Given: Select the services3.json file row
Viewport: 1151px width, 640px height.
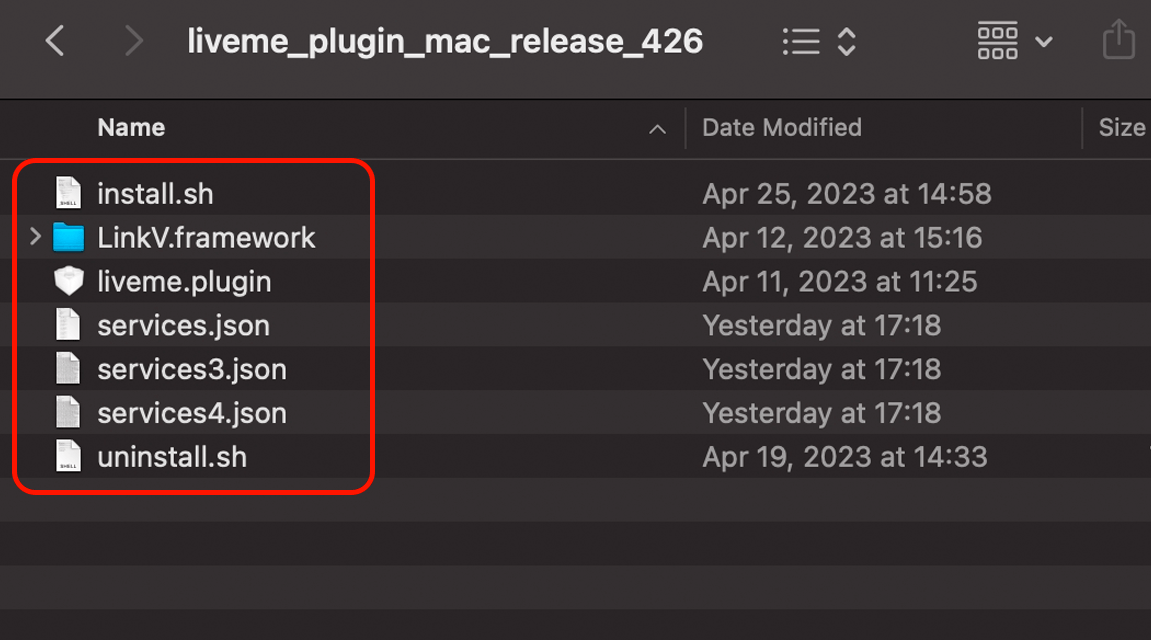Looking at the screenshot, I should point(576,369).
